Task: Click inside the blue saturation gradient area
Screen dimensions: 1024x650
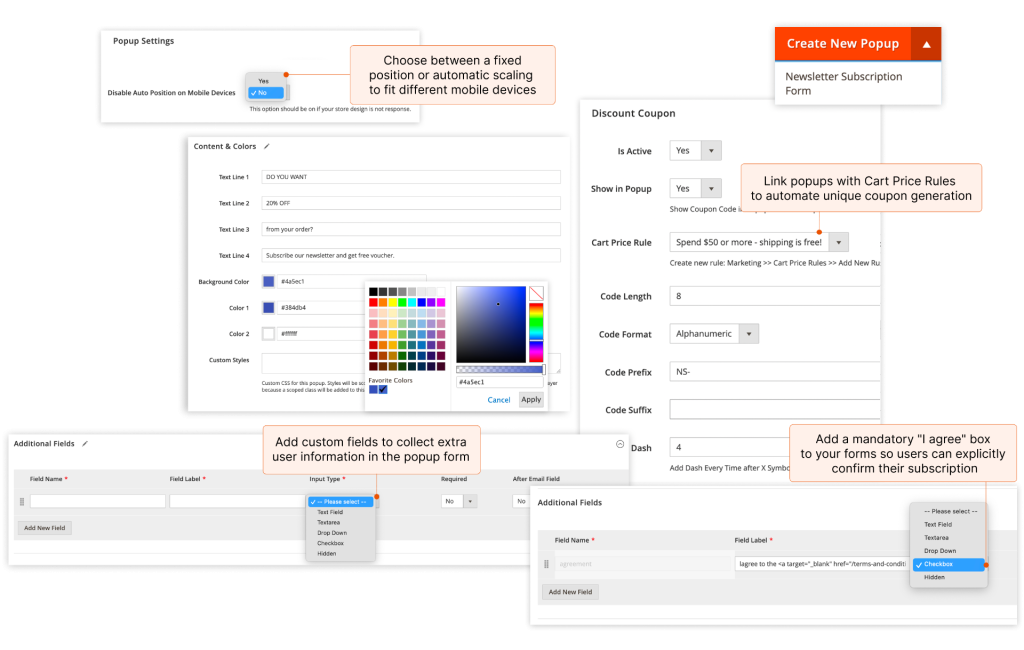Action: [491, 324]
